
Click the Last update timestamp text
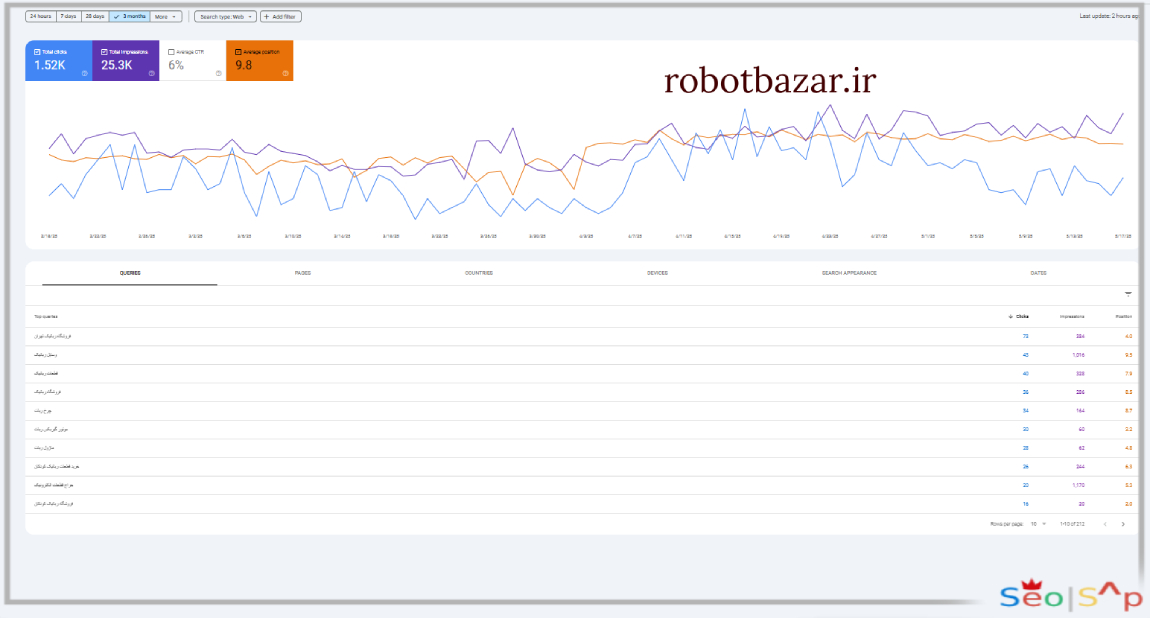click(1108, 16)
